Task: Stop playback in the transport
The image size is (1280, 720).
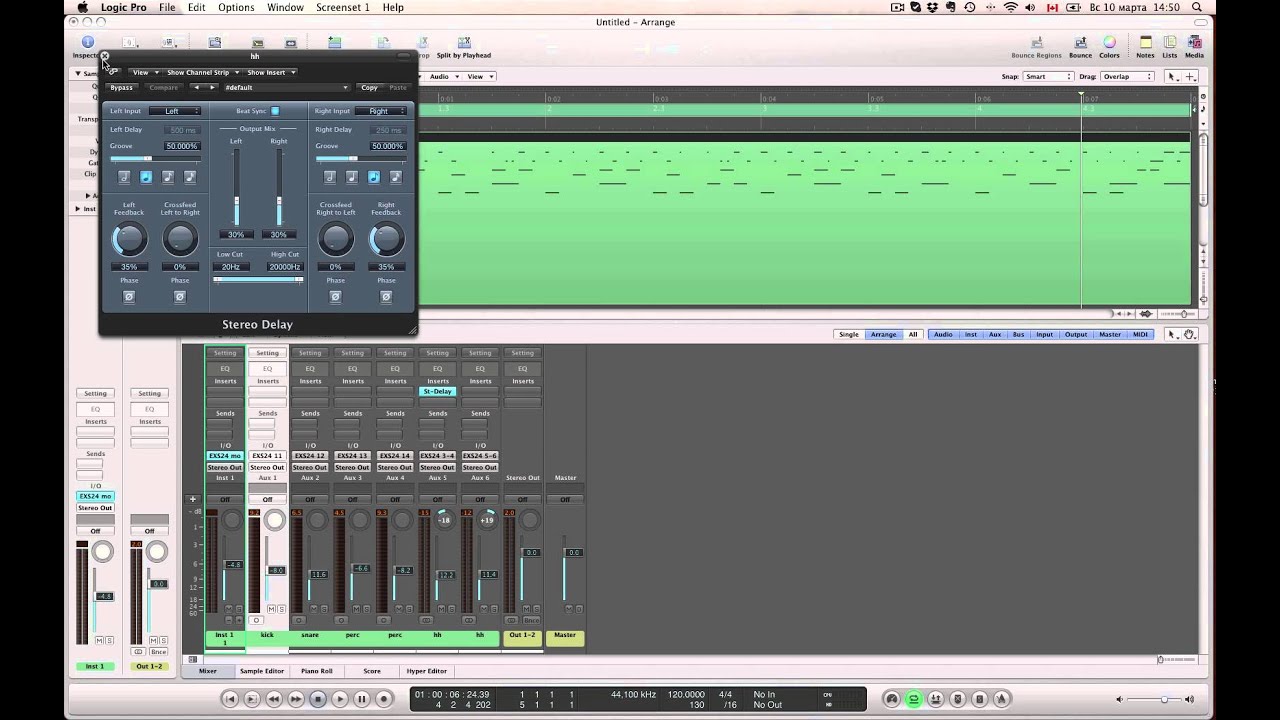Action: 318,699
